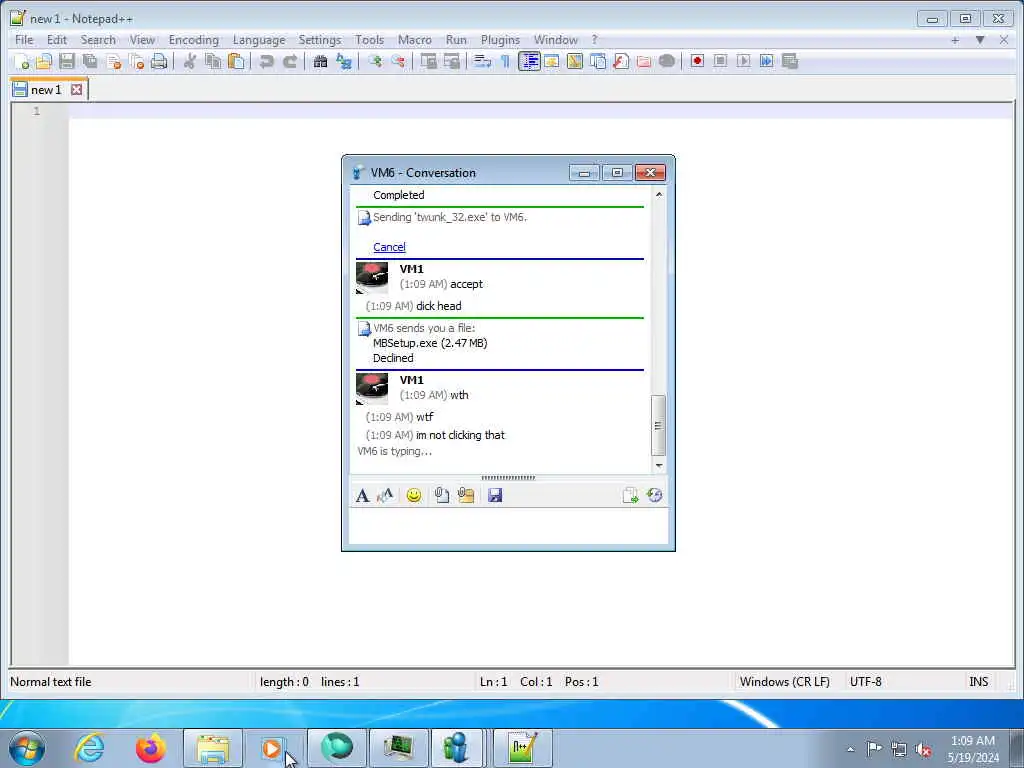Click the Send File paperclip icon

tap(441, 496)
